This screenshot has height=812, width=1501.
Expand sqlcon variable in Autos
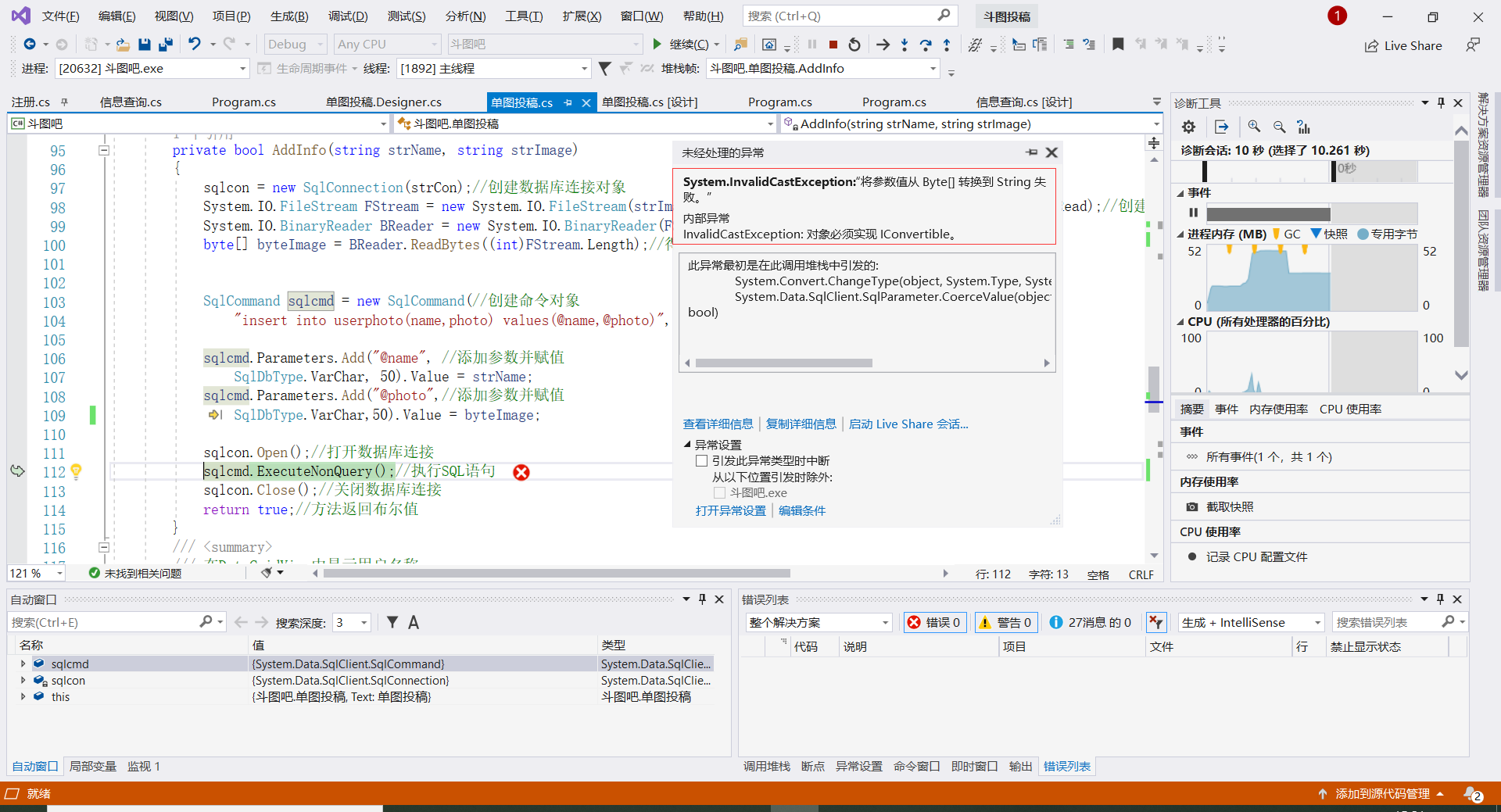(x=23, y=680)
